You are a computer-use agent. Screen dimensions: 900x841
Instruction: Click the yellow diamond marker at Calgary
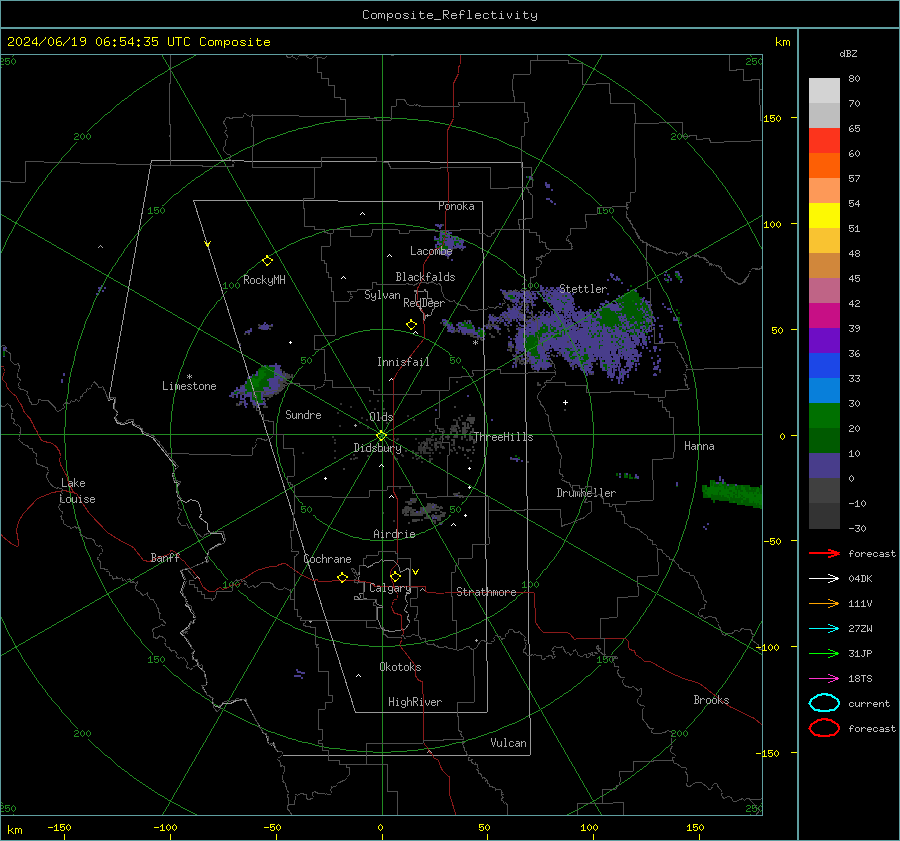click(x=395, y=576)
